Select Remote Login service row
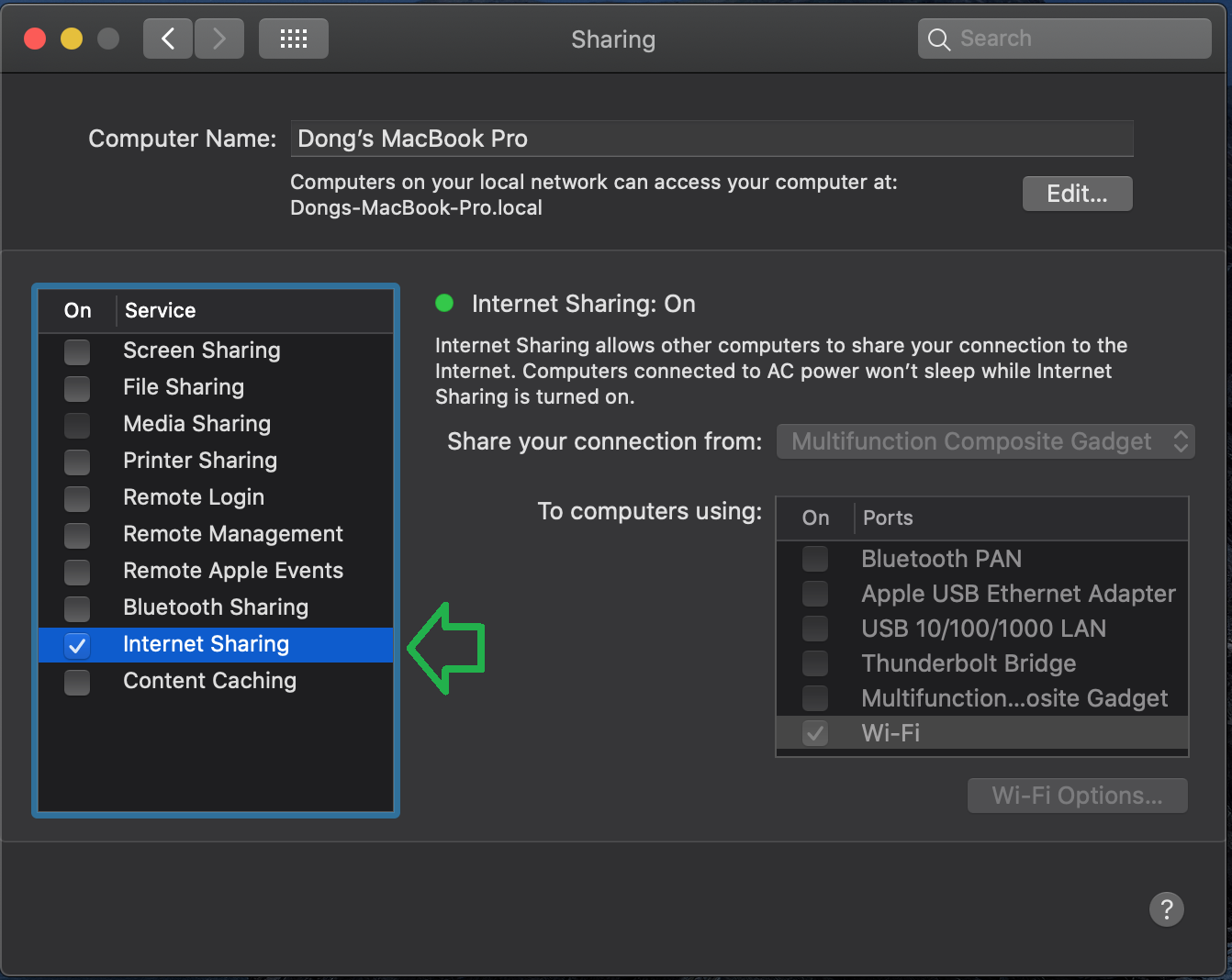The image size is (1232, 980). (x=216, y=497)
